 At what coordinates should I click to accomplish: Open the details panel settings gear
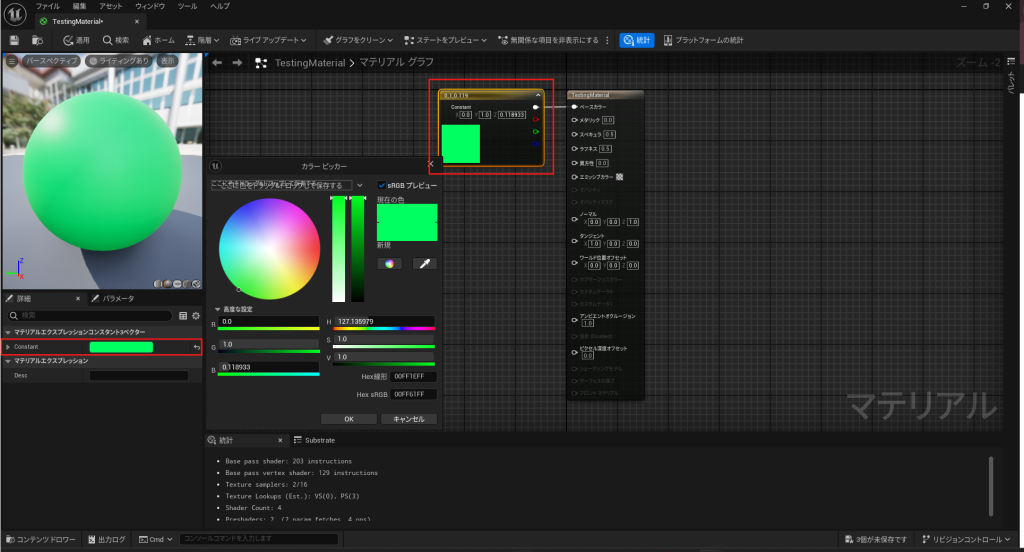[x=196, y=315]
